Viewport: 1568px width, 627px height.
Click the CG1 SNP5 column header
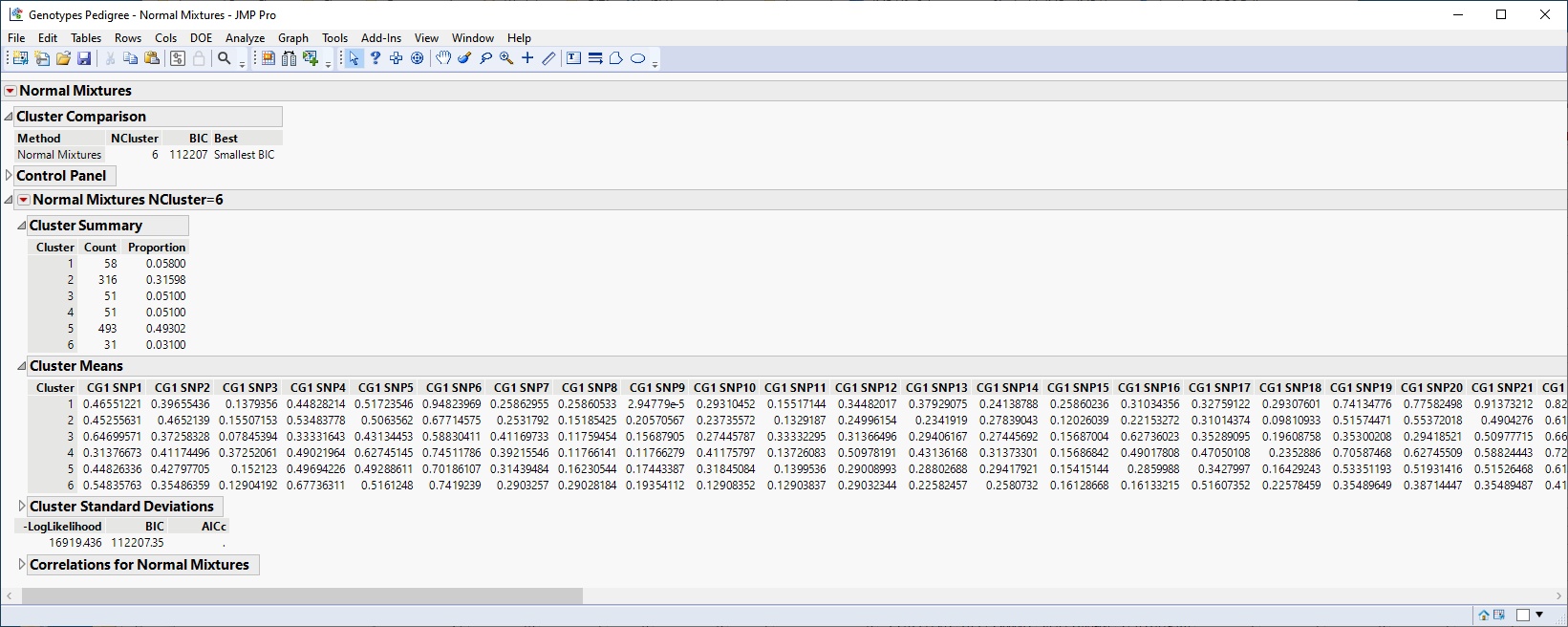[x=385, y=388]
